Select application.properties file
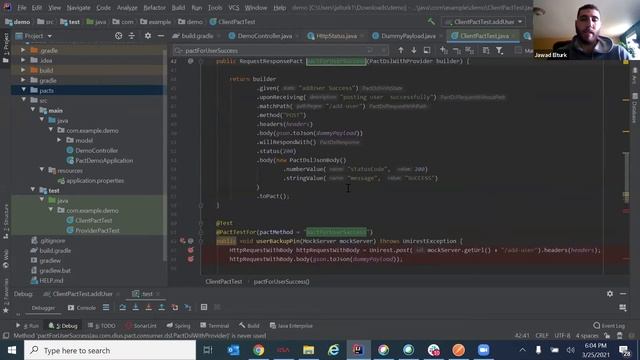640x360 pixels. pyautogui.click(x=95, y=180)
